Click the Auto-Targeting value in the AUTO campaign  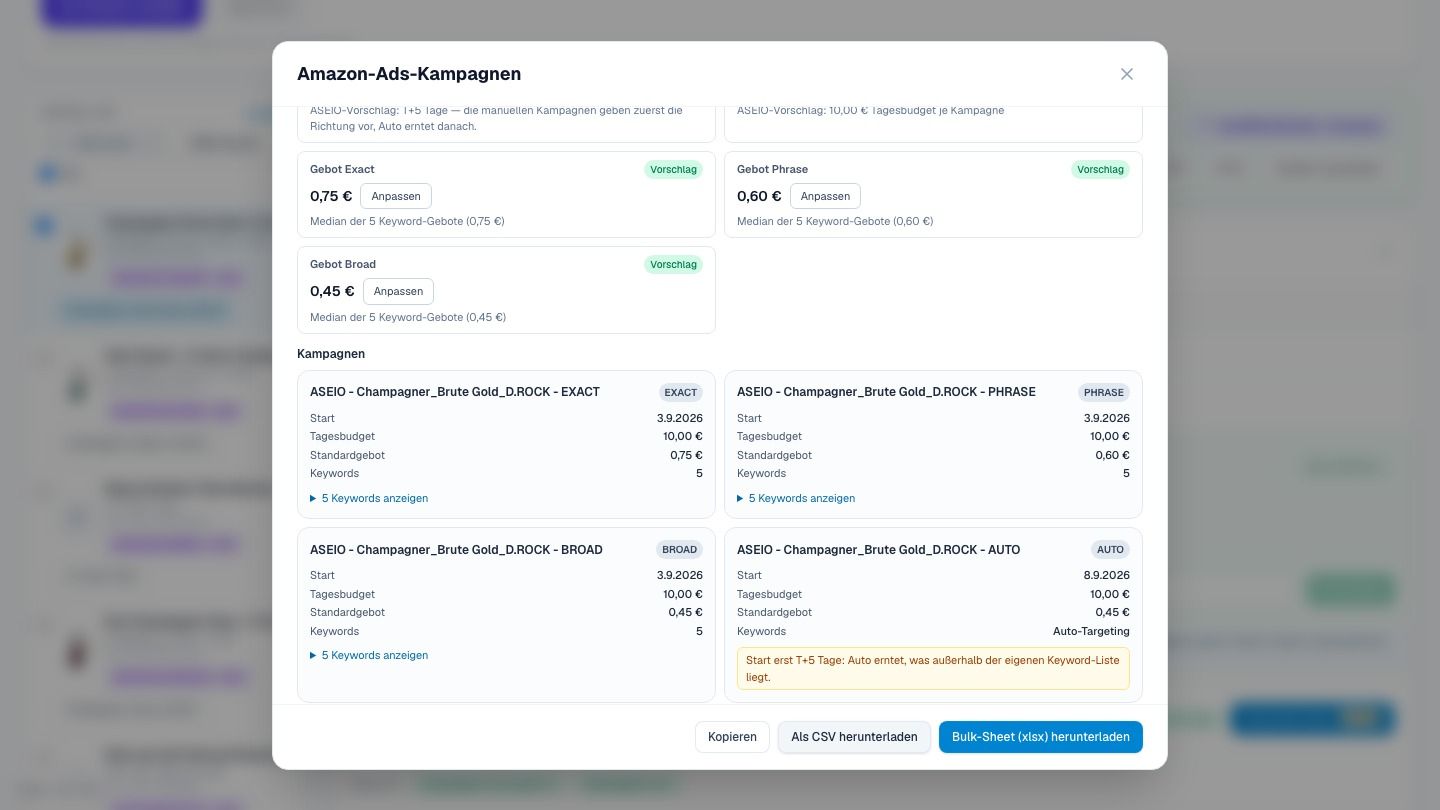[1091, 631]
